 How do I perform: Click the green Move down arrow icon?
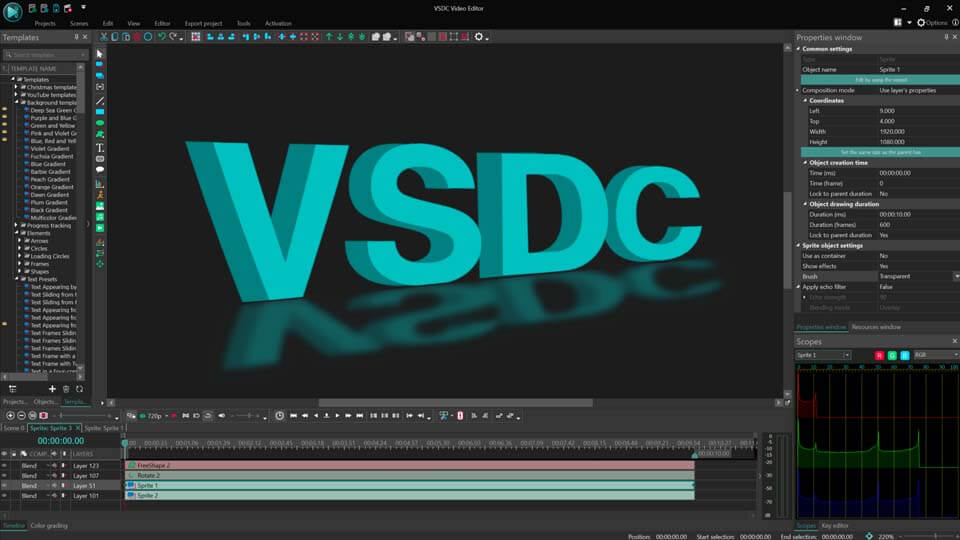340,37
